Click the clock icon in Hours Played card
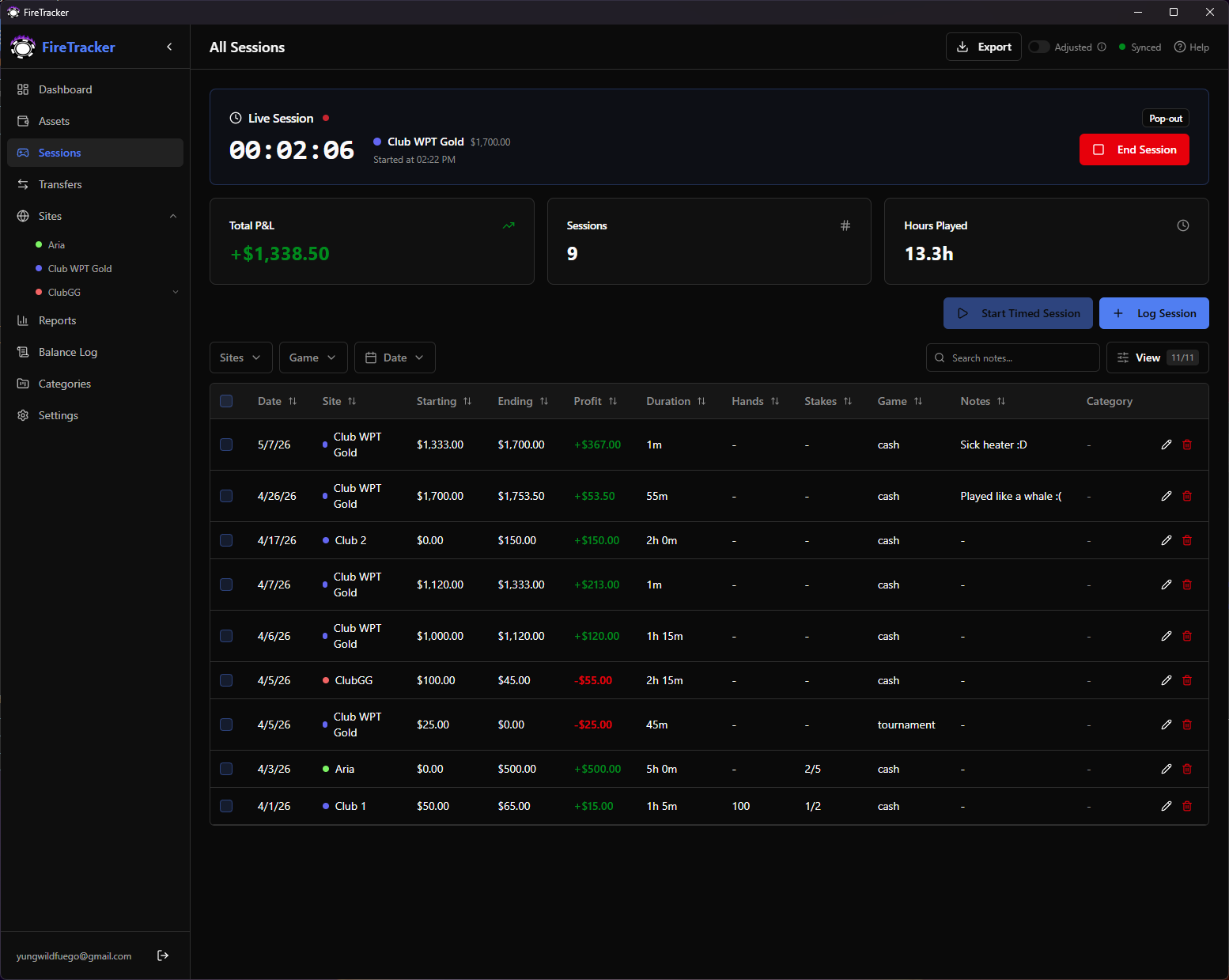 (1183, 225)
